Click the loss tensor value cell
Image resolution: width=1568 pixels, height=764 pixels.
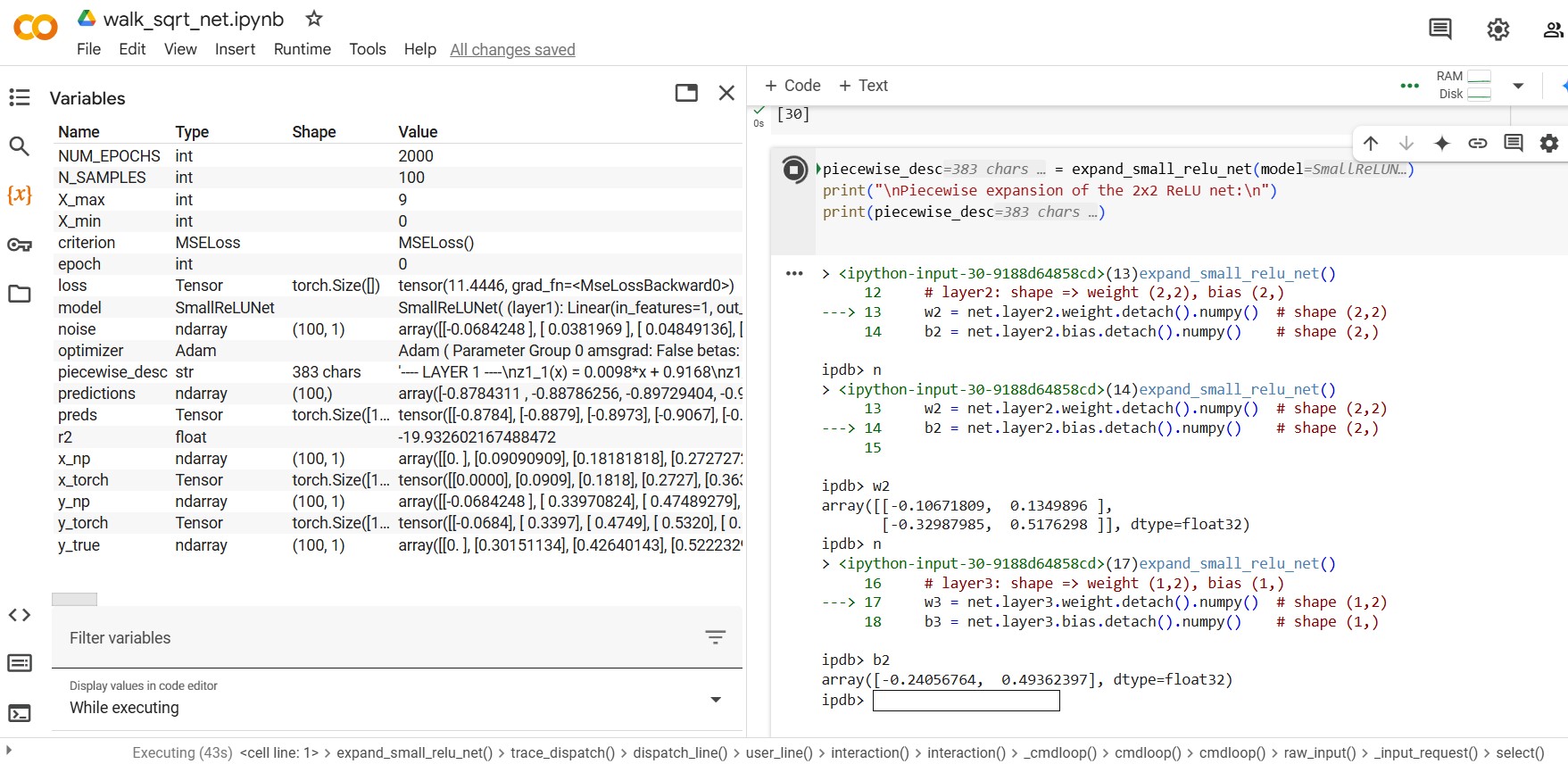(566, 286)
